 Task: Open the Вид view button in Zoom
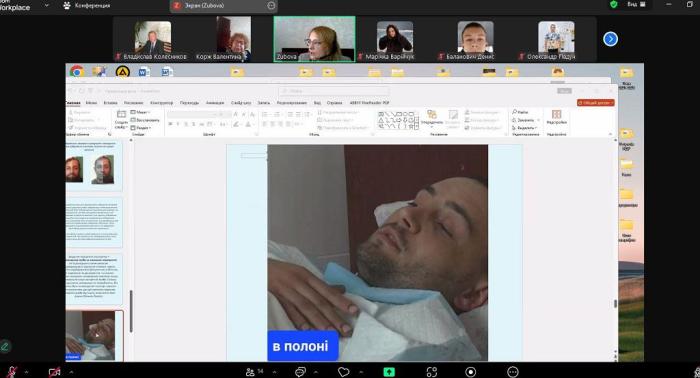click(x=636, y=4)
